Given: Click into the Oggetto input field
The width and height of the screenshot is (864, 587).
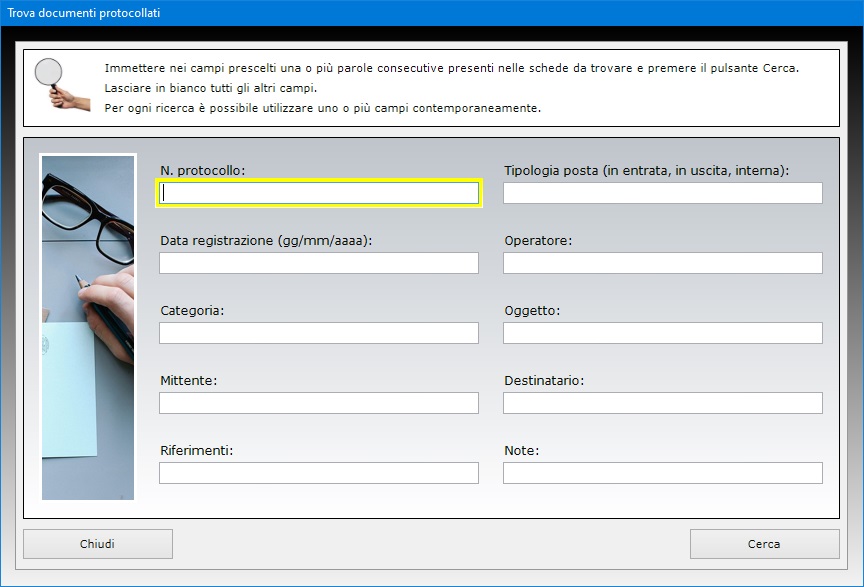Looking at the screenshot, I should point(663,333).
